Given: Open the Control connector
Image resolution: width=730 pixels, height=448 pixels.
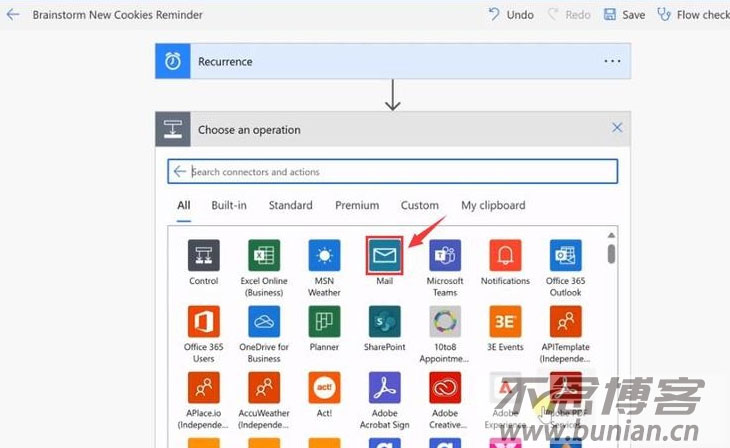Looking at the screenshot, I should 203,255.
